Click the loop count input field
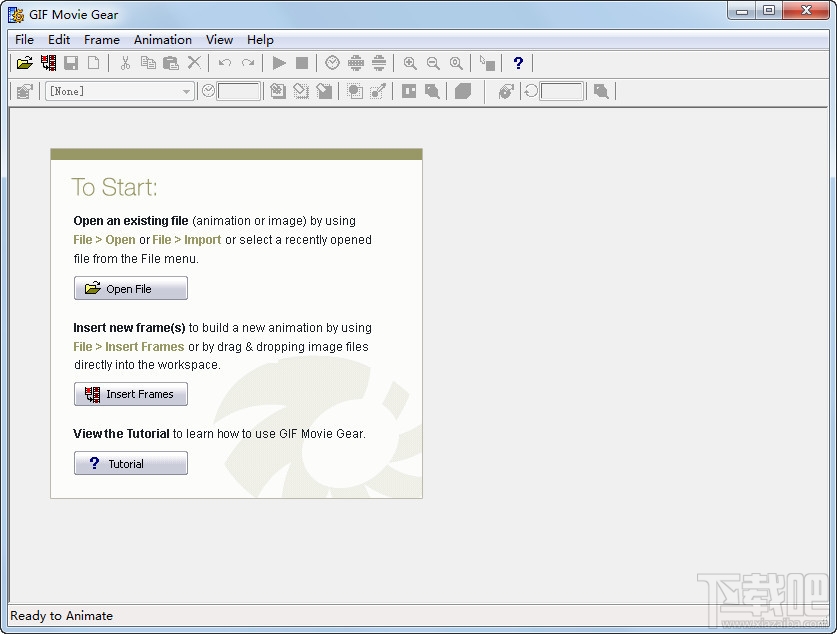837x634 pixels. pos(561,91)
